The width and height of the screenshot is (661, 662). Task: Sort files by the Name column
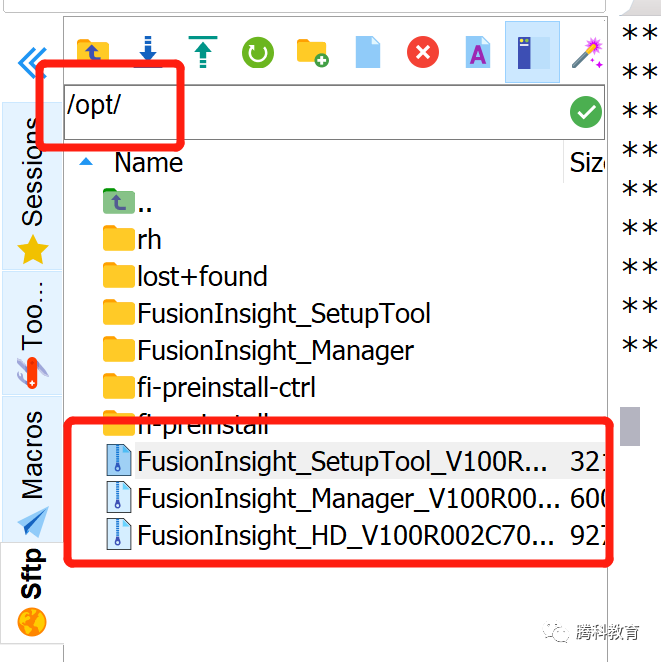pyautogui.click(x=149, y=162)
